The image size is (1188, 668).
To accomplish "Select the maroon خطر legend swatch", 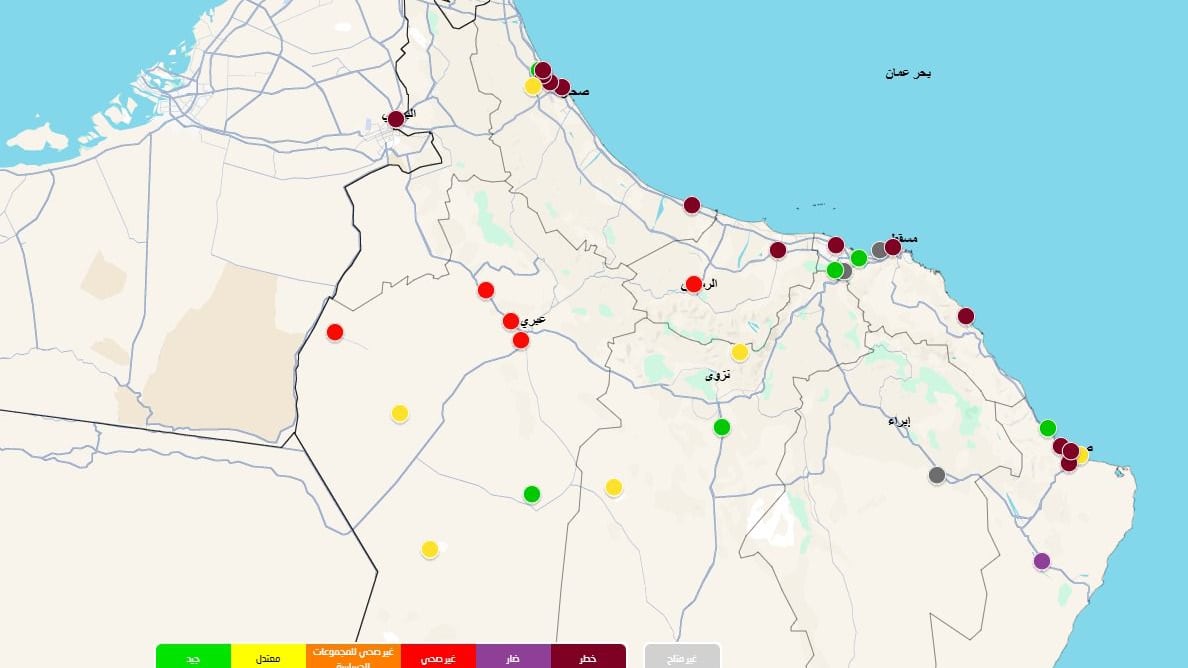I will pos(588,657).
